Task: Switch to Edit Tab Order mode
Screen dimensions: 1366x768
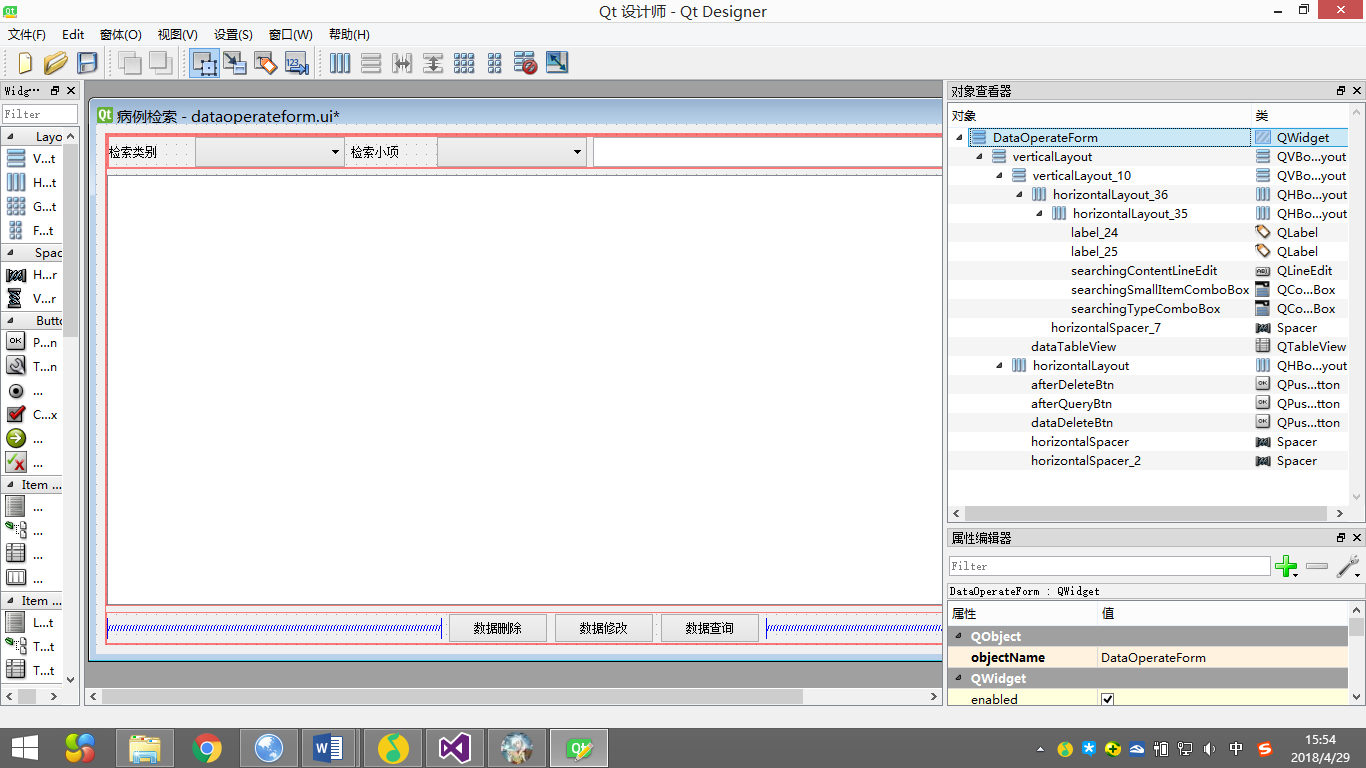Action: [x=296, y=63]
